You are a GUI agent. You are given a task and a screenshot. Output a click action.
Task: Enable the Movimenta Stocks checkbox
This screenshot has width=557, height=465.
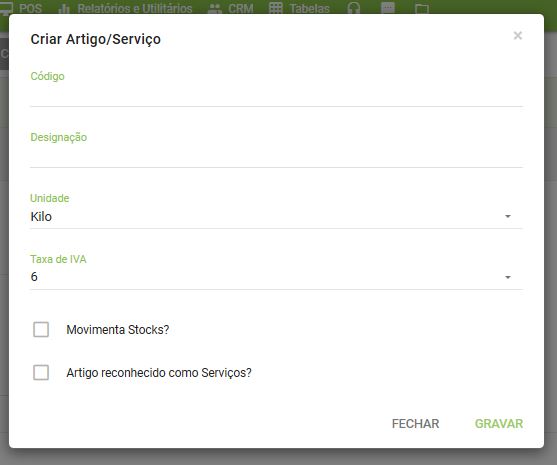[x=41, y=329]
